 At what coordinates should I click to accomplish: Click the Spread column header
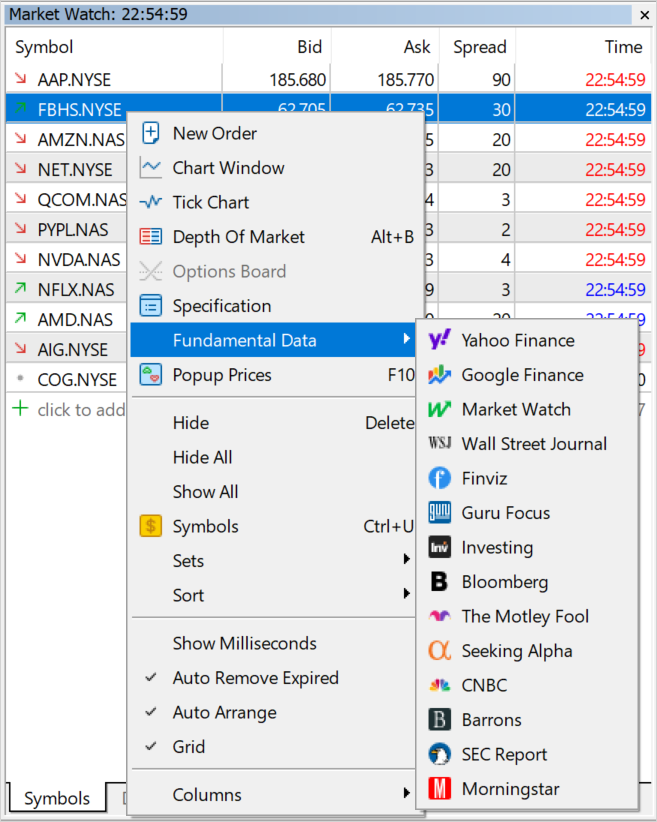[479, 47]
